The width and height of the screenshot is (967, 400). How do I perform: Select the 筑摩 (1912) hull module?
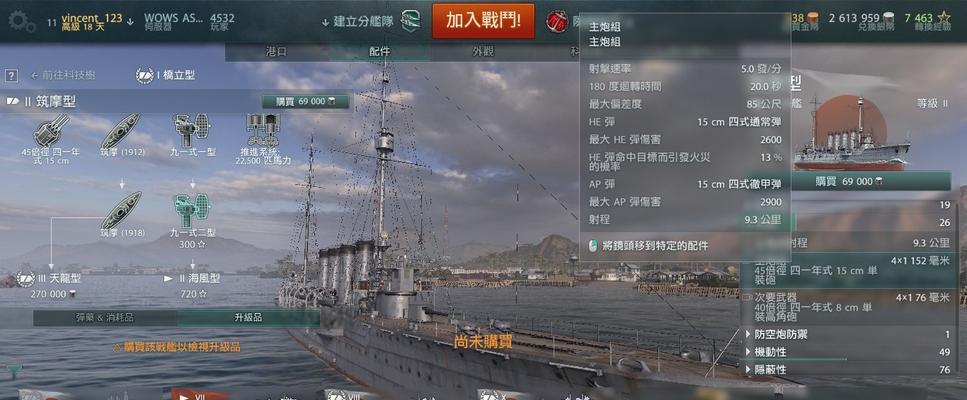[x=121, y=135]
